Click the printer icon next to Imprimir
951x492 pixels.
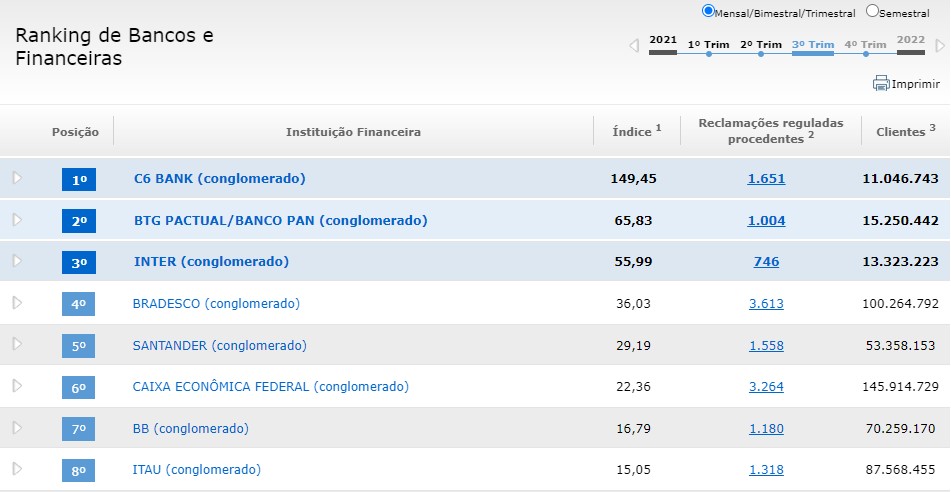881,84
